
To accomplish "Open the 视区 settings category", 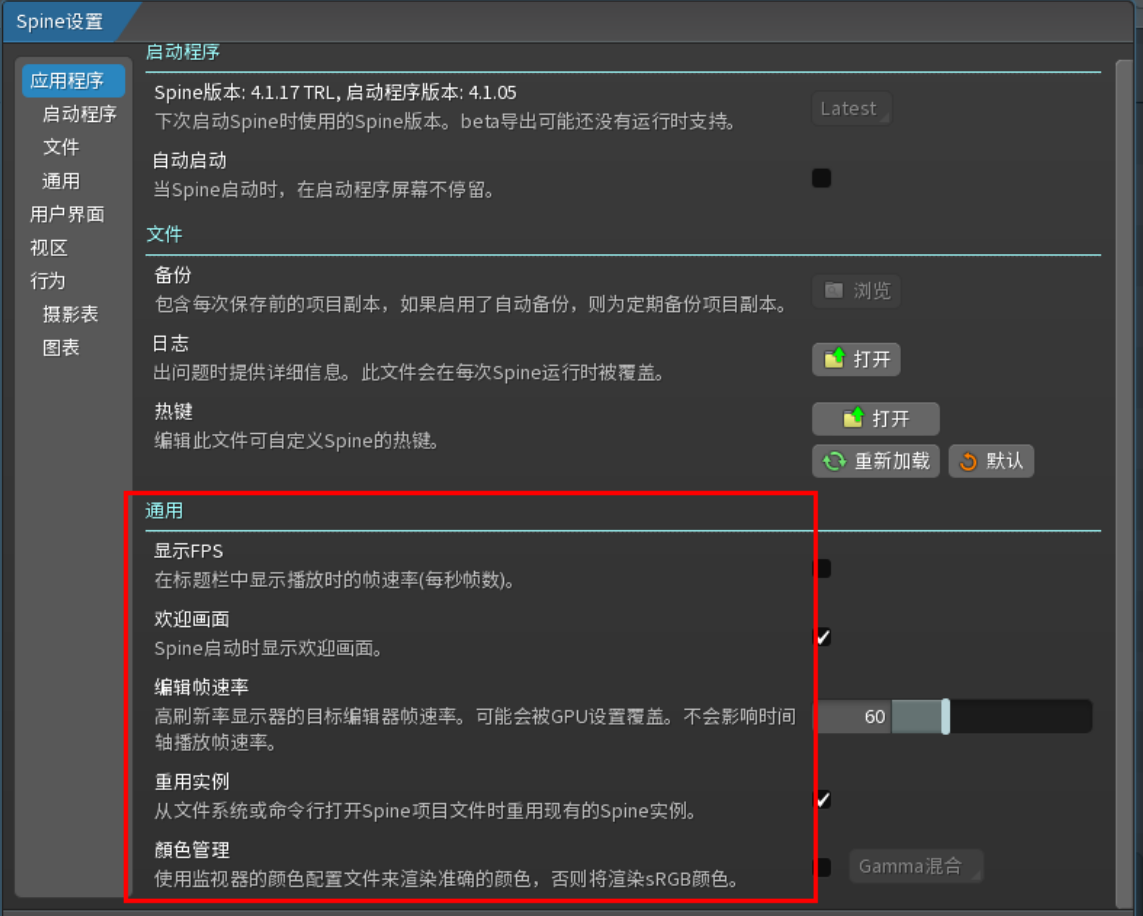I will (x=49, y=248).
